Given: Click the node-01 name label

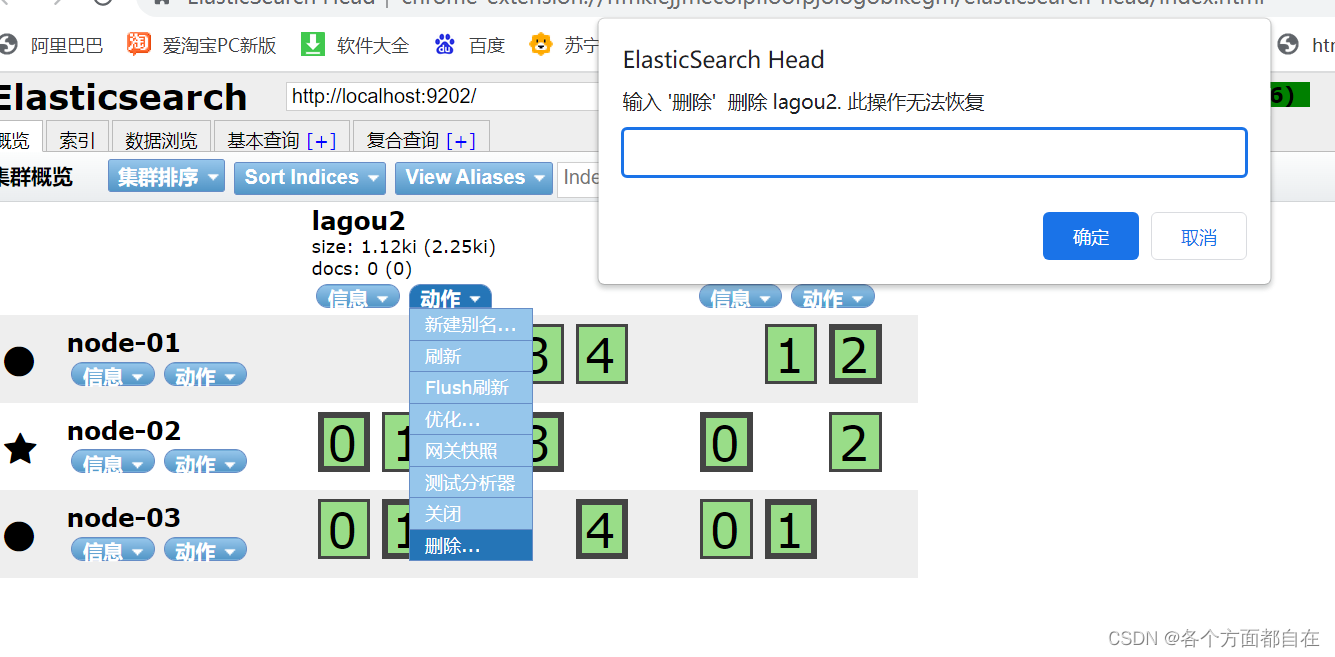Looking at the screenshot, I should [x=124, y=343].
